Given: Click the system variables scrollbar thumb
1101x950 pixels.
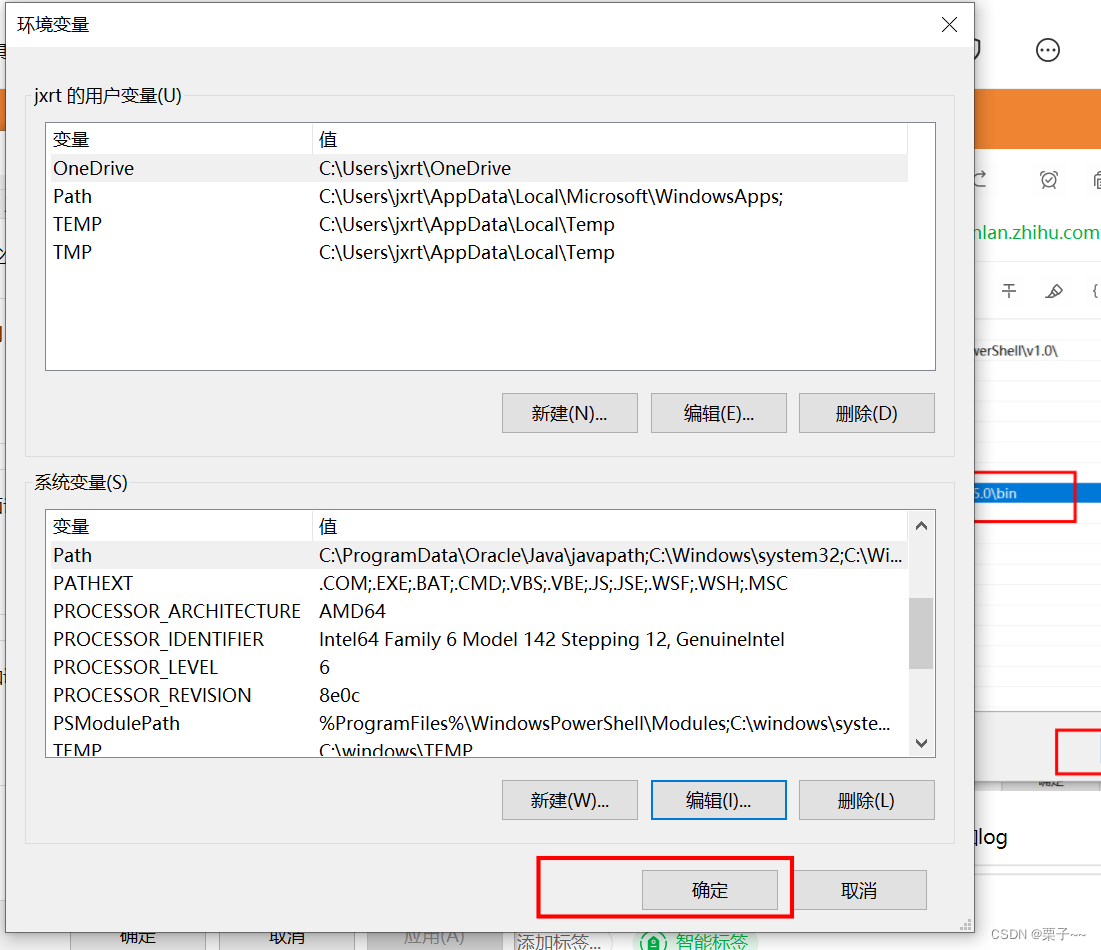Looking at the screenshot, I should (x=921, y=633).
